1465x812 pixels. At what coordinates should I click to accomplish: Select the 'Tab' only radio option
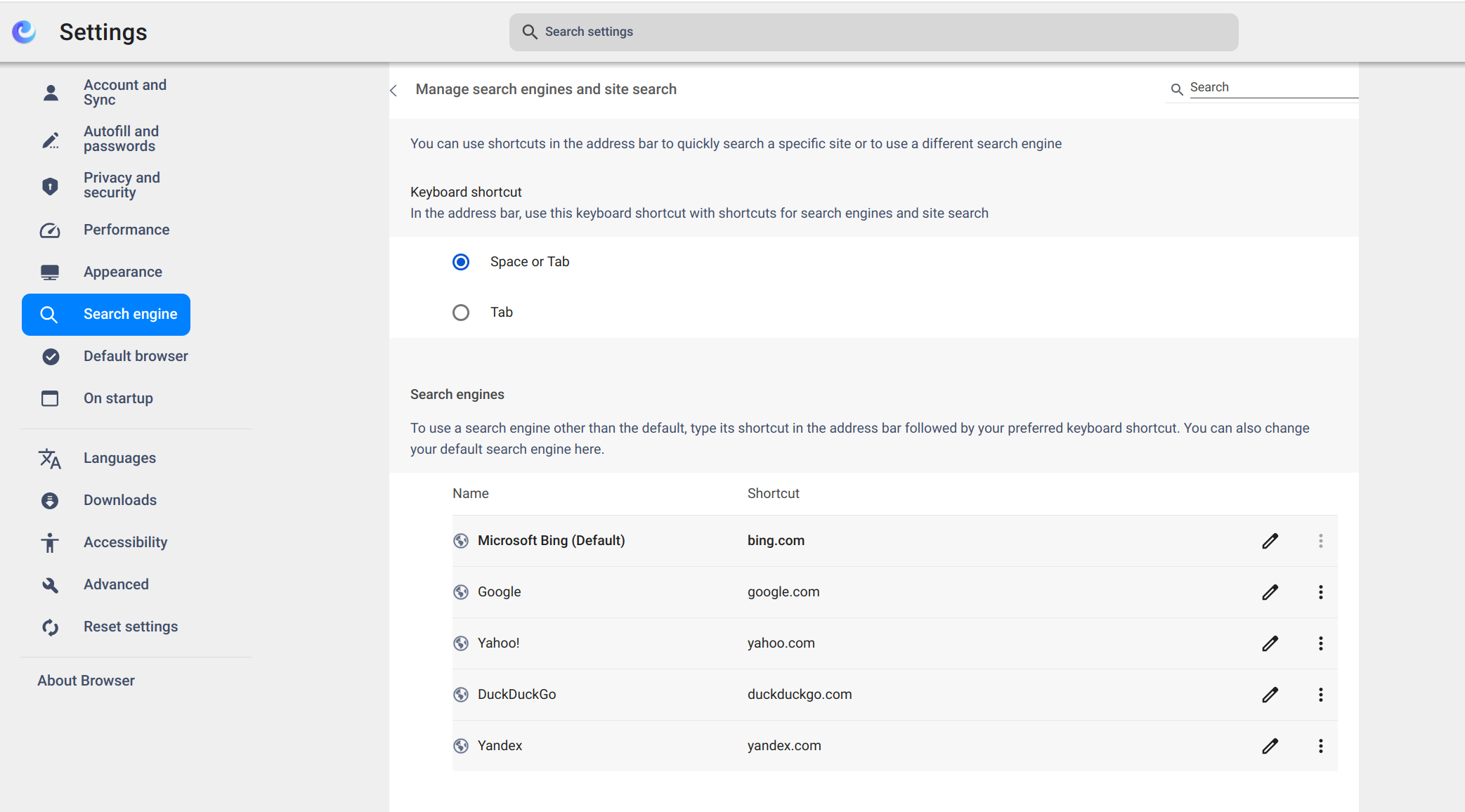[x=461, y=313]
